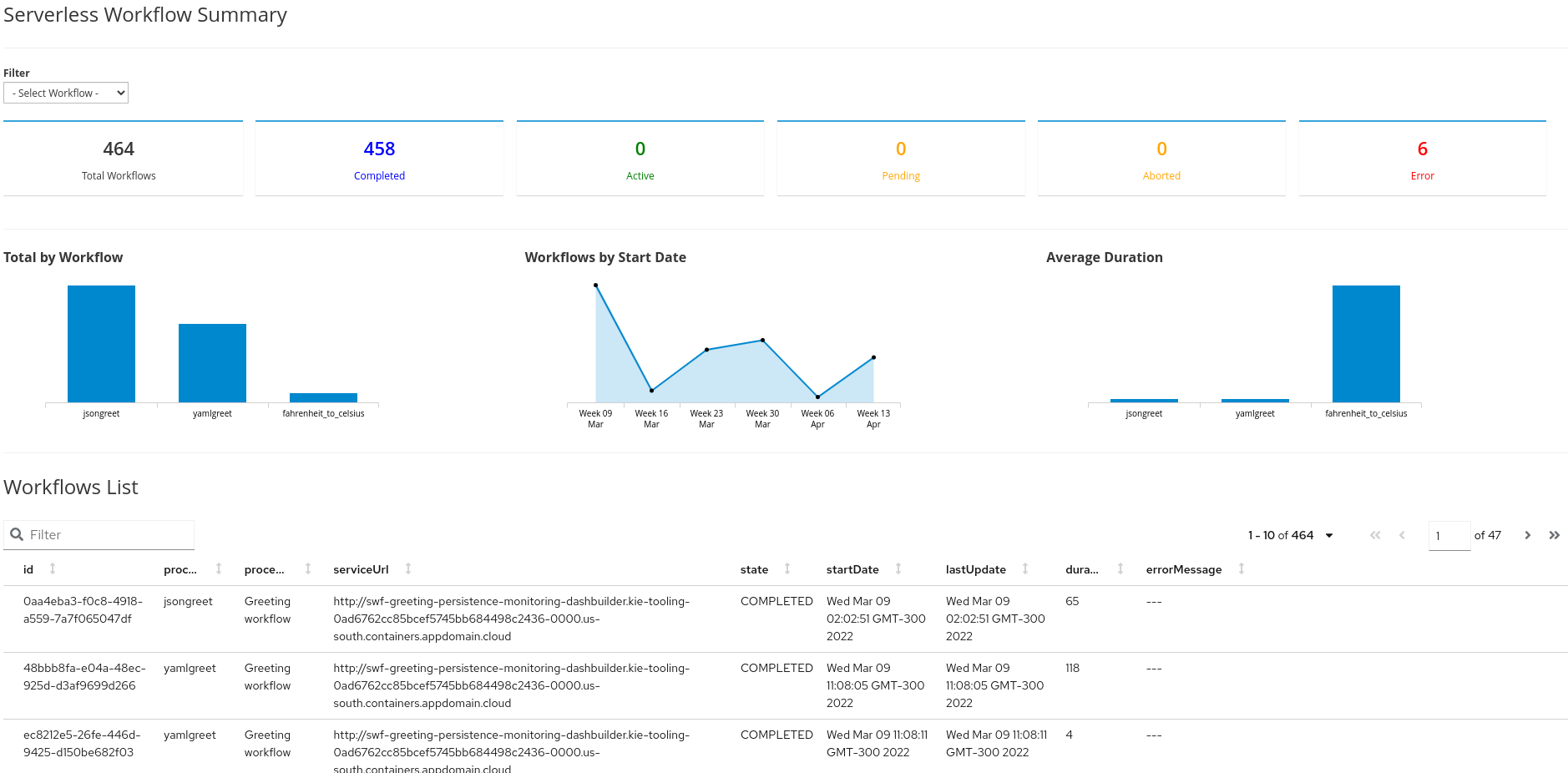Click the search magnifier icon
1568x773 pixels.
coord(17,535)
